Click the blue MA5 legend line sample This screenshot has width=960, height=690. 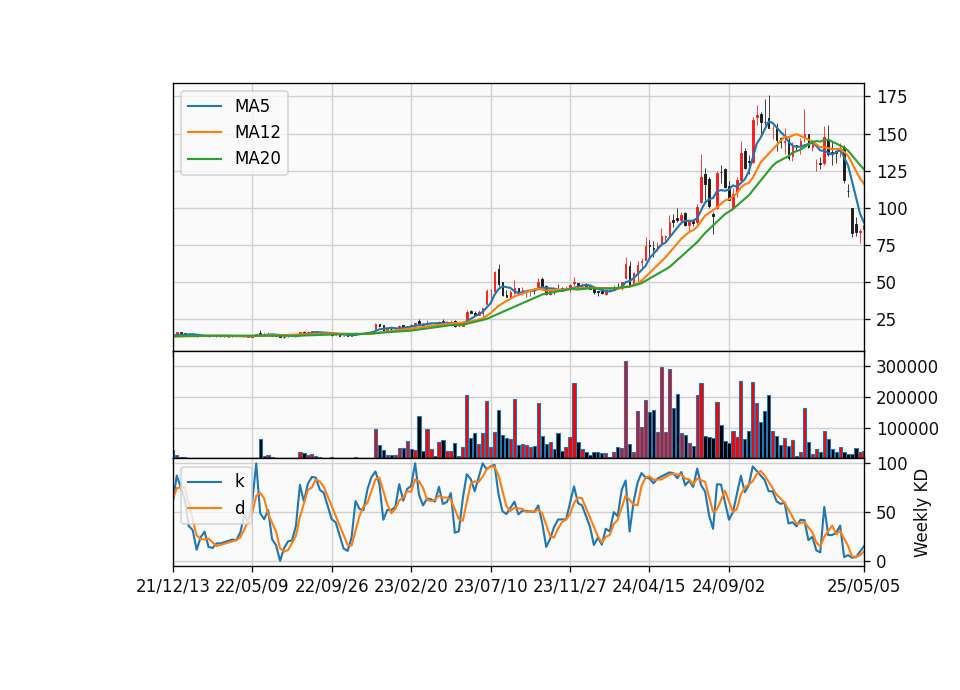204,106
